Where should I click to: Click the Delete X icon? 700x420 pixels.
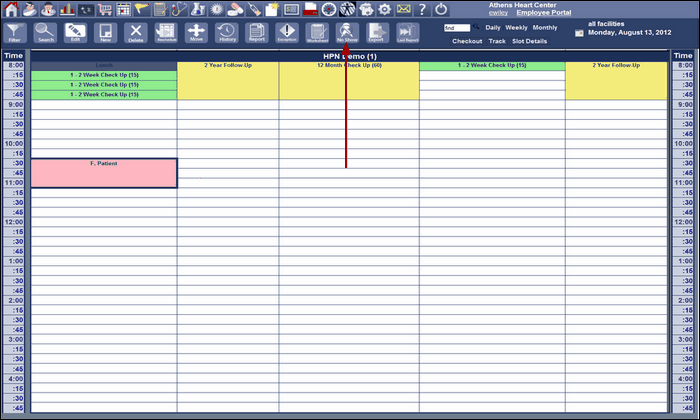(136, 32)
